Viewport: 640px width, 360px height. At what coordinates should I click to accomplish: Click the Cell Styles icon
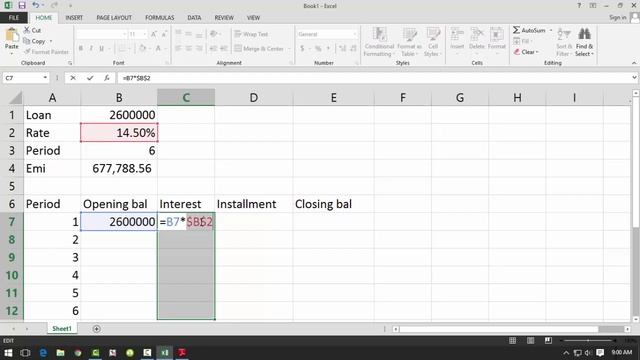pos(433,34)
